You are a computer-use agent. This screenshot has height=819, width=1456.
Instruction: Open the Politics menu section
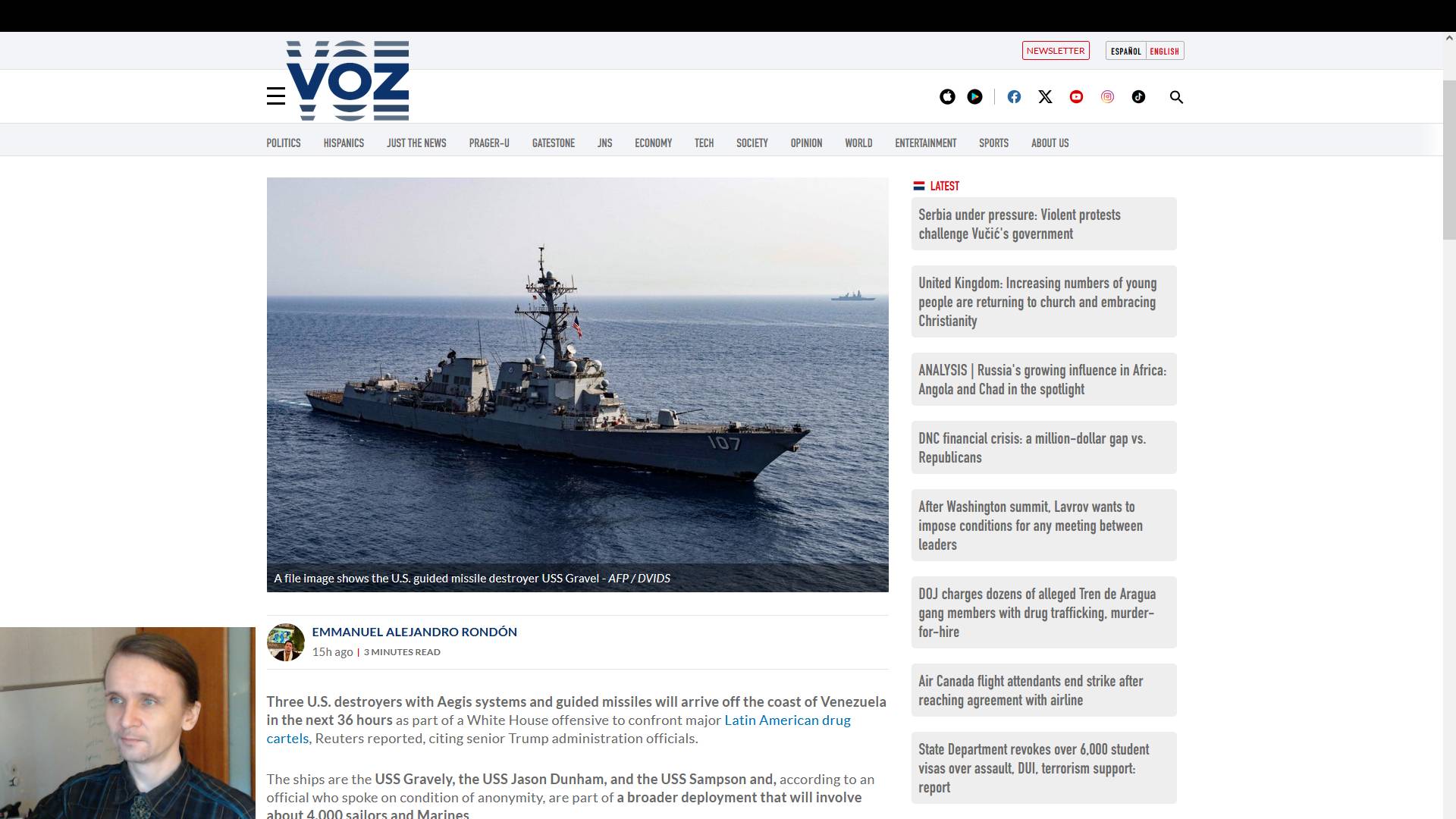pos(284,143)
